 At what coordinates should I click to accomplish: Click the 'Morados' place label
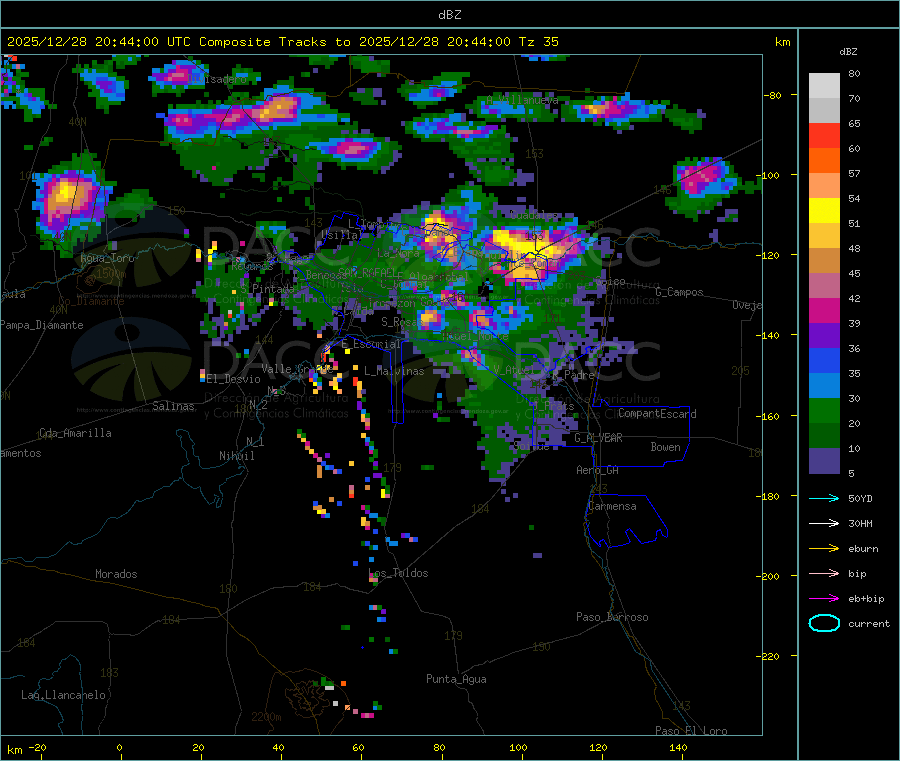116,574
